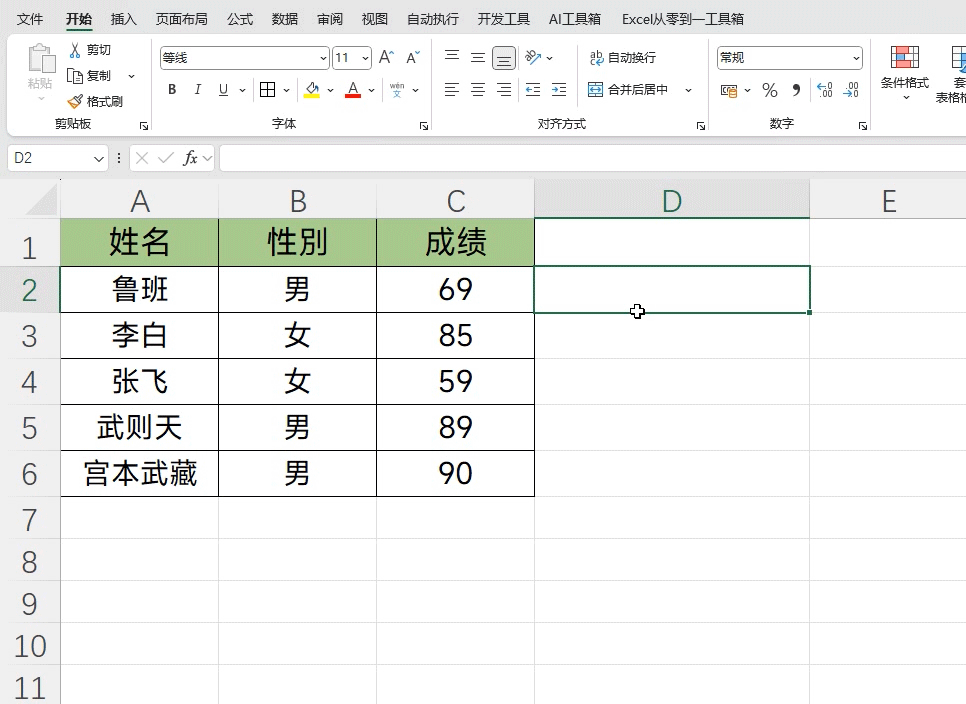Apply borders using the border grid icon
966x704 pixels.
tap(267, 90)
